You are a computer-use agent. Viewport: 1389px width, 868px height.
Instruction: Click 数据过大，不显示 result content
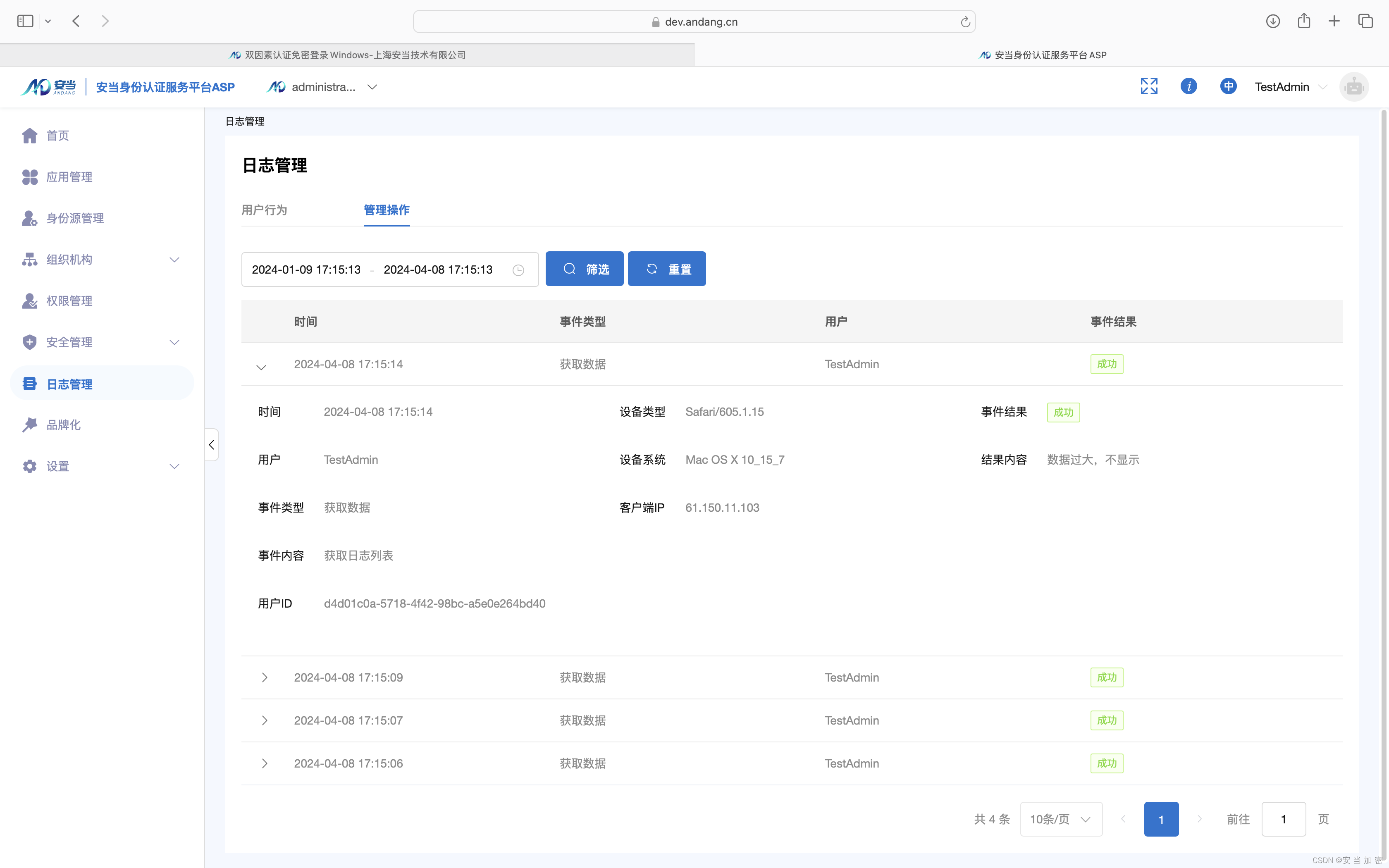pos(1093,460)
